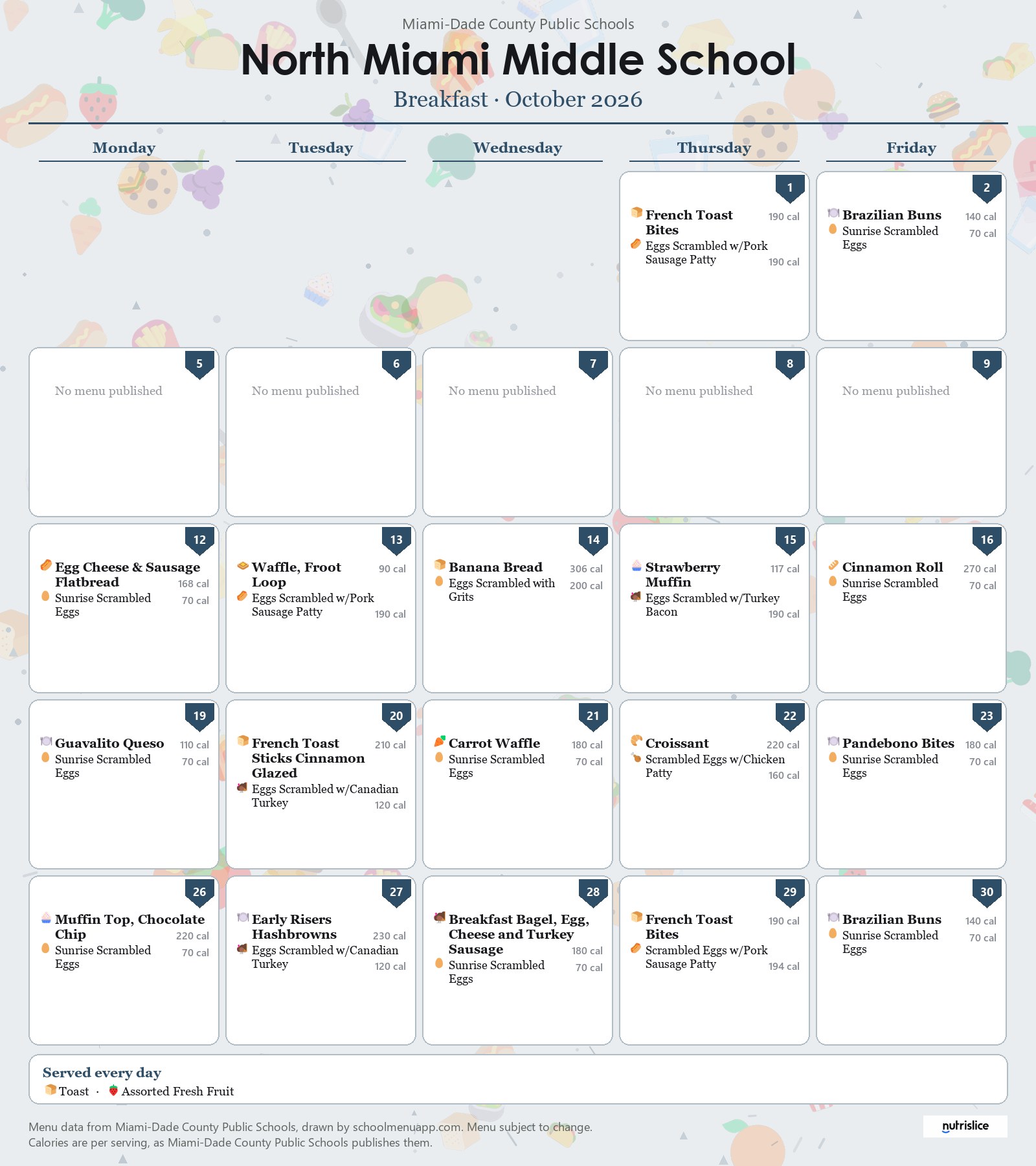Viewport: 1036px width, 1166px height.
Task: Click the chicken icon beside Scrambled Eggs w/Chicken Patty
Action: click(636, 757)
